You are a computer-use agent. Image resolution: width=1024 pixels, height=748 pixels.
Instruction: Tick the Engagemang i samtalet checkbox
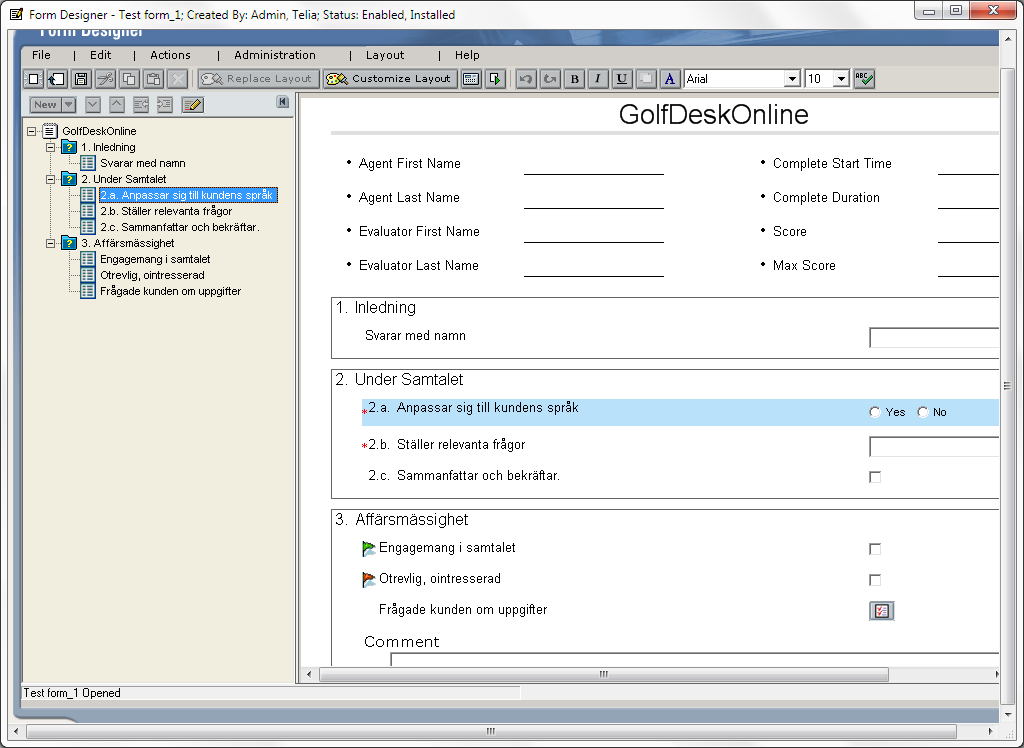(876, 549)
